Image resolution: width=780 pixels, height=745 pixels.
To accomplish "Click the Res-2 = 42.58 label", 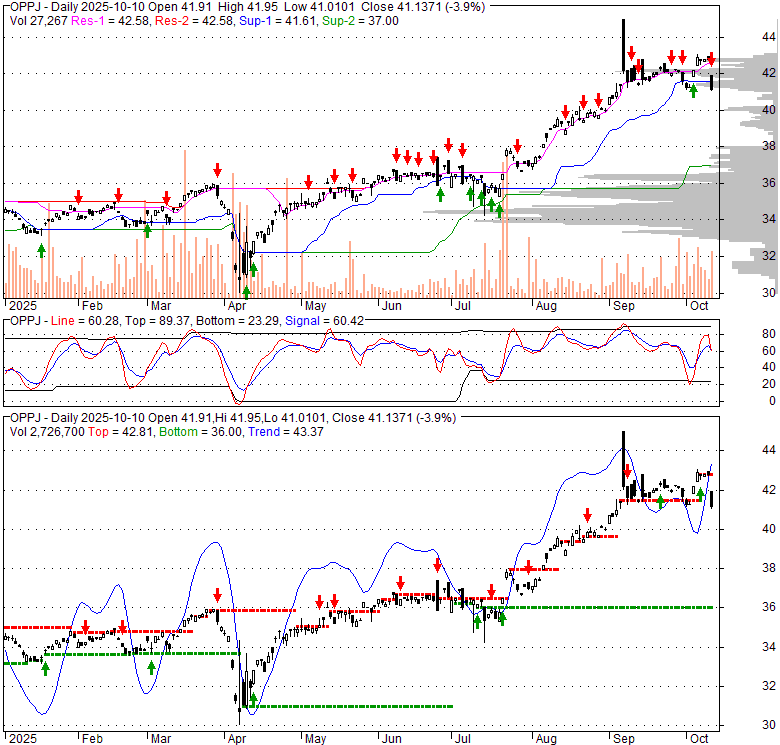I will (x=195, y=21).
